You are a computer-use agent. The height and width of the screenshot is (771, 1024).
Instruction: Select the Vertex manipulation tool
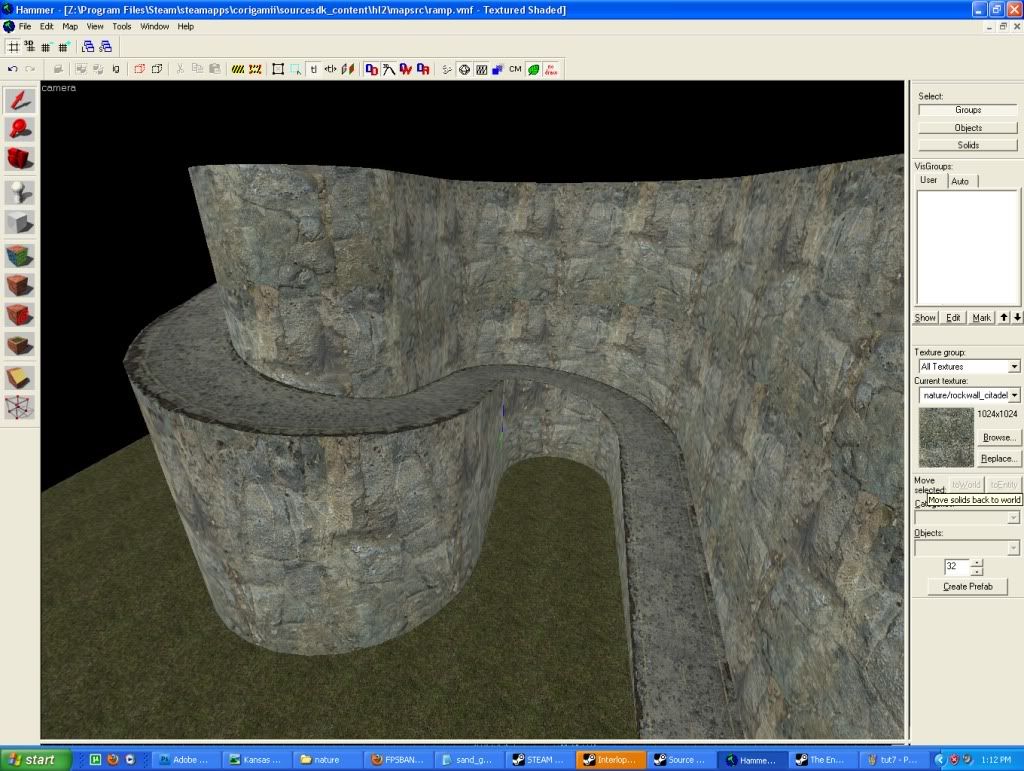pos(19,408)
